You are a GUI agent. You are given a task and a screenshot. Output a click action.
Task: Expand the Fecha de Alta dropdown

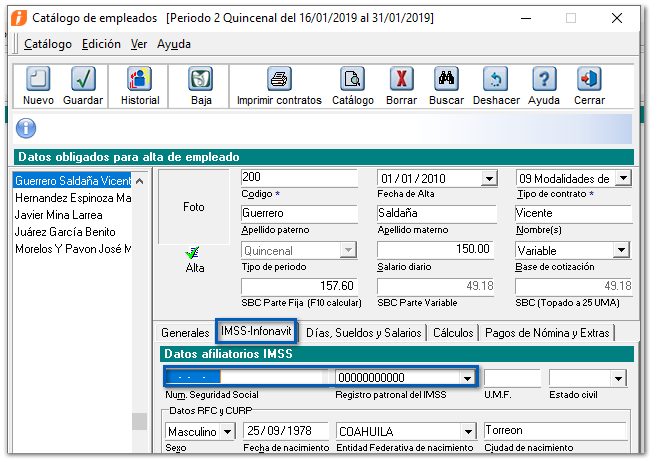[489, 179]
